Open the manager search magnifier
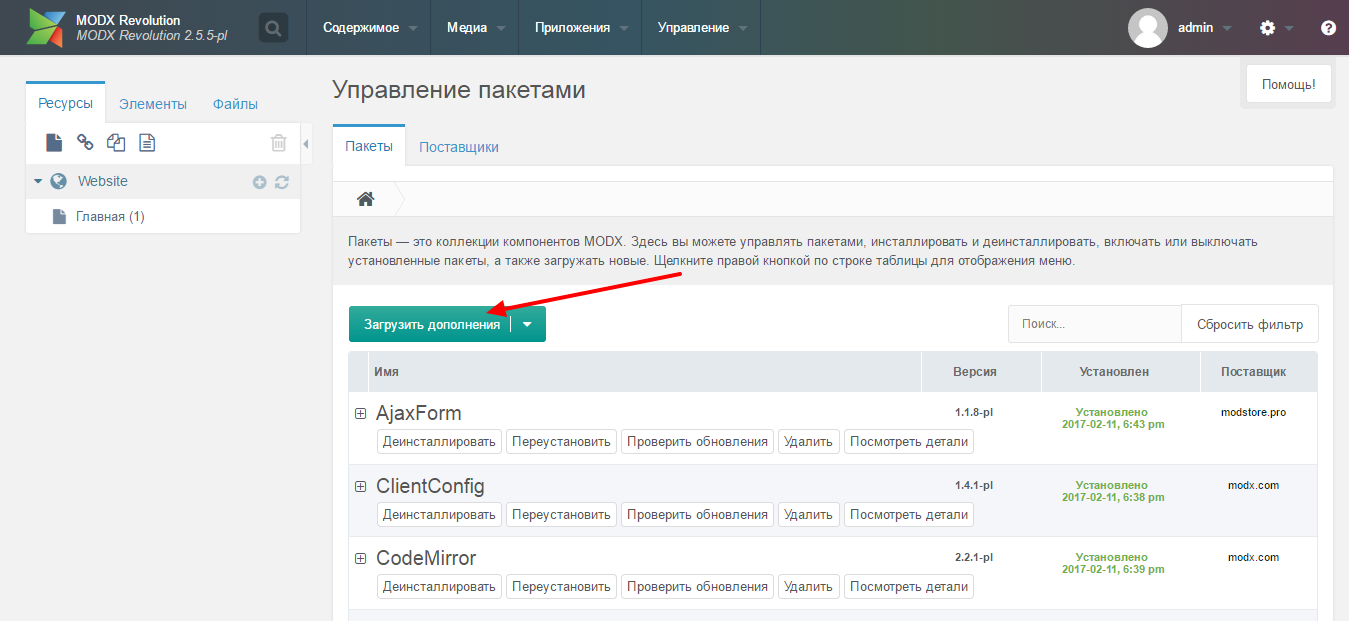The image size is (1349, 621). pyautogui.click(x=273, y=27)
